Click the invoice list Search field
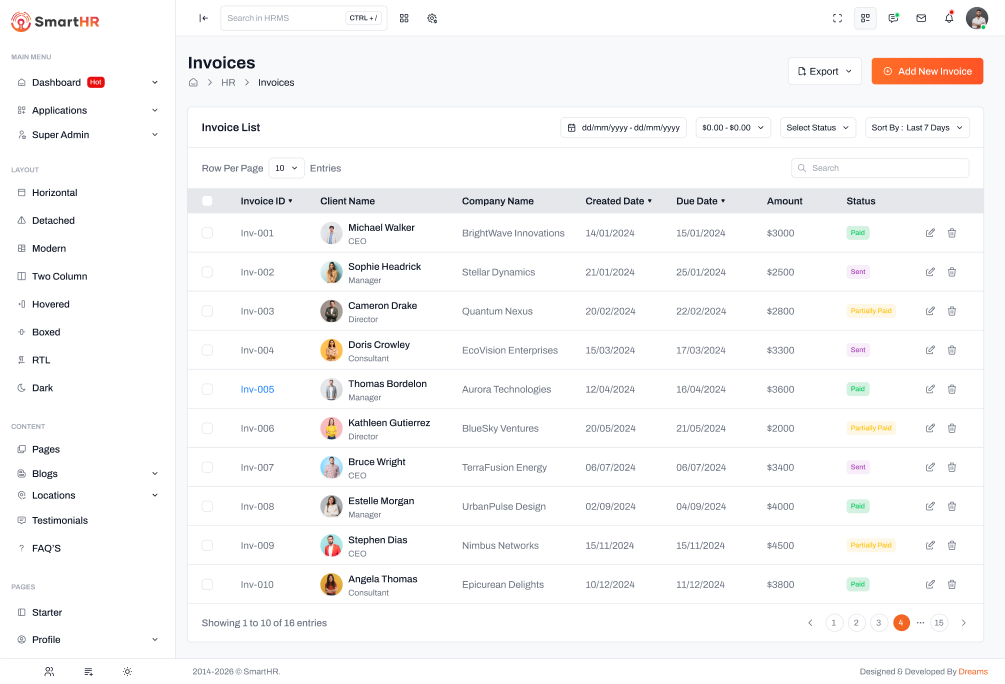 pyautogui.click(x=880, y=168)
